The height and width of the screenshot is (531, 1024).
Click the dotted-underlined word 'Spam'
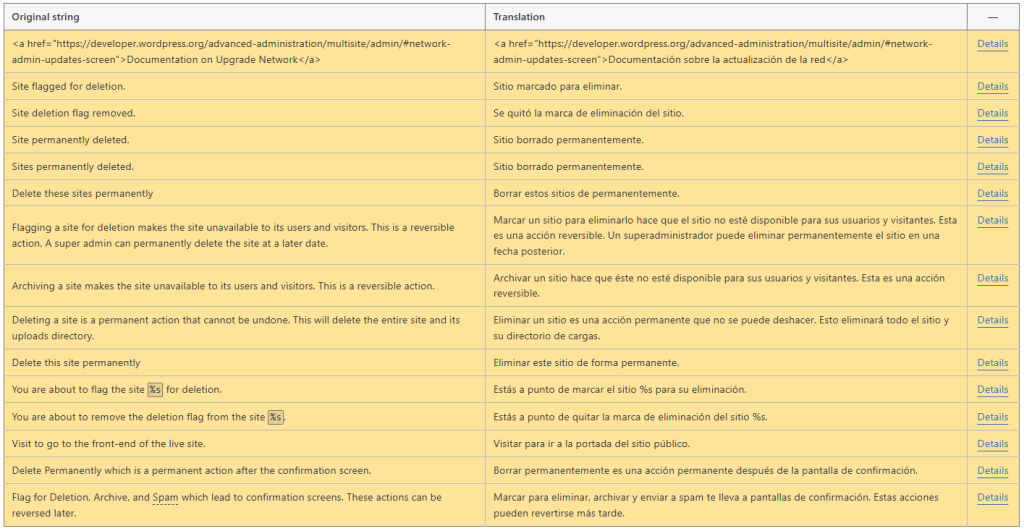pyautogui.click(x=165, y=497)
